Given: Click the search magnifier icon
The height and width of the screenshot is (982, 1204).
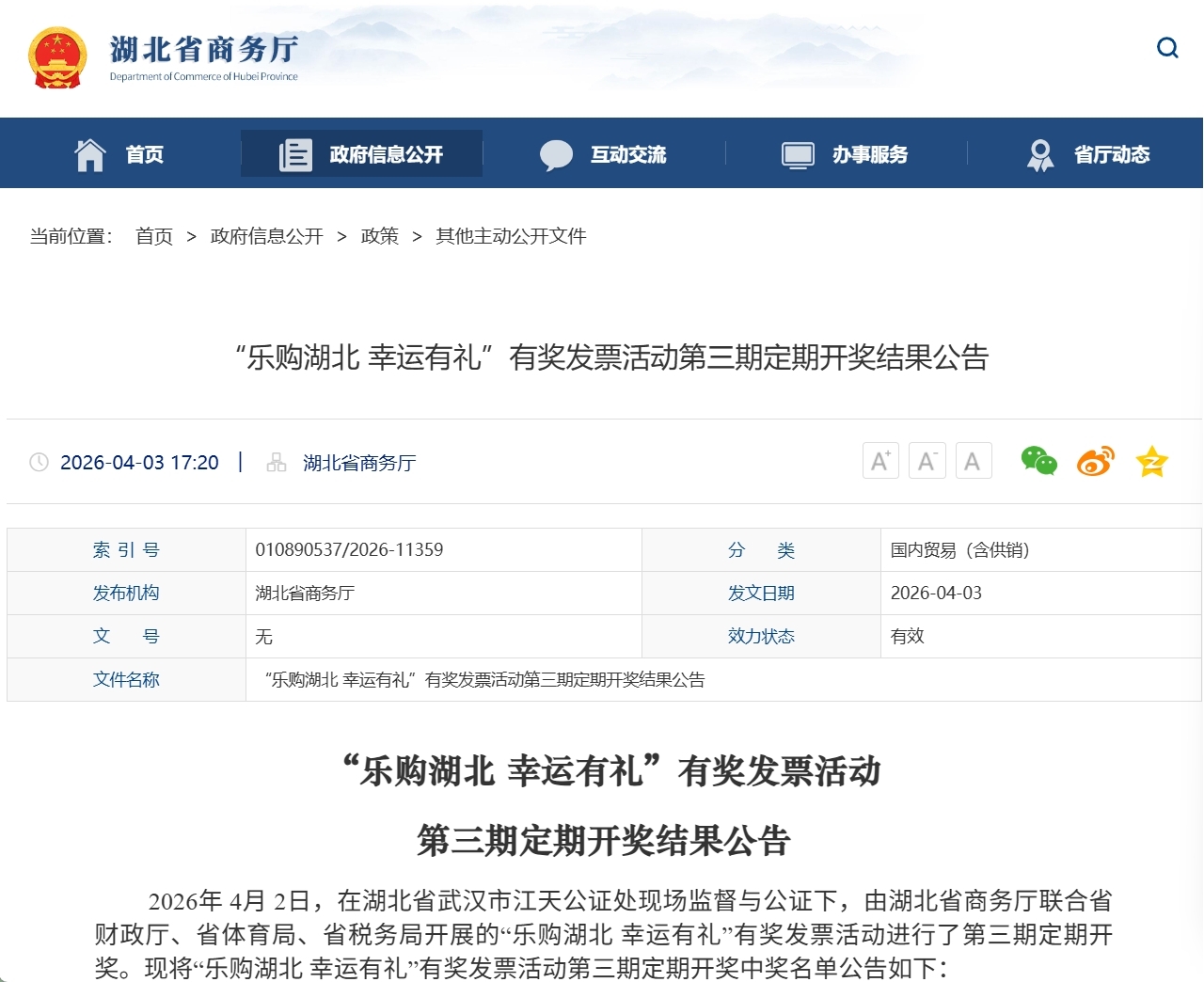Looking at the screenshot, I should click(x=1167, y=48).
